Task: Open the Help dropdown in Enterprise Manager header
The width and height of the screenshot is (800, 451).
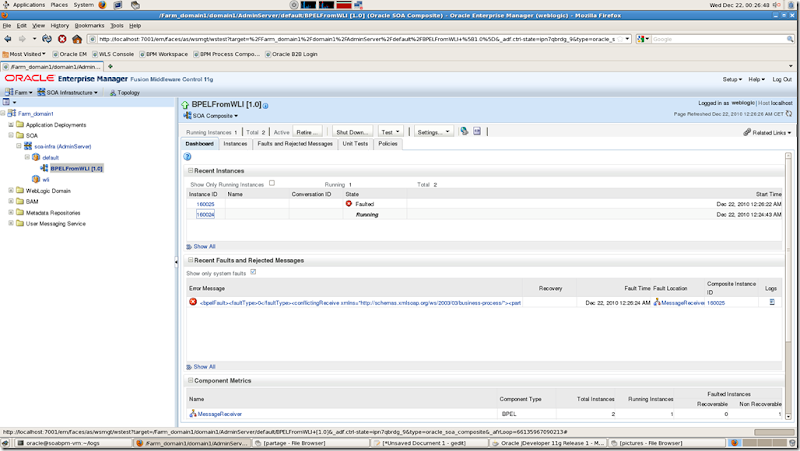Action: 757,79
